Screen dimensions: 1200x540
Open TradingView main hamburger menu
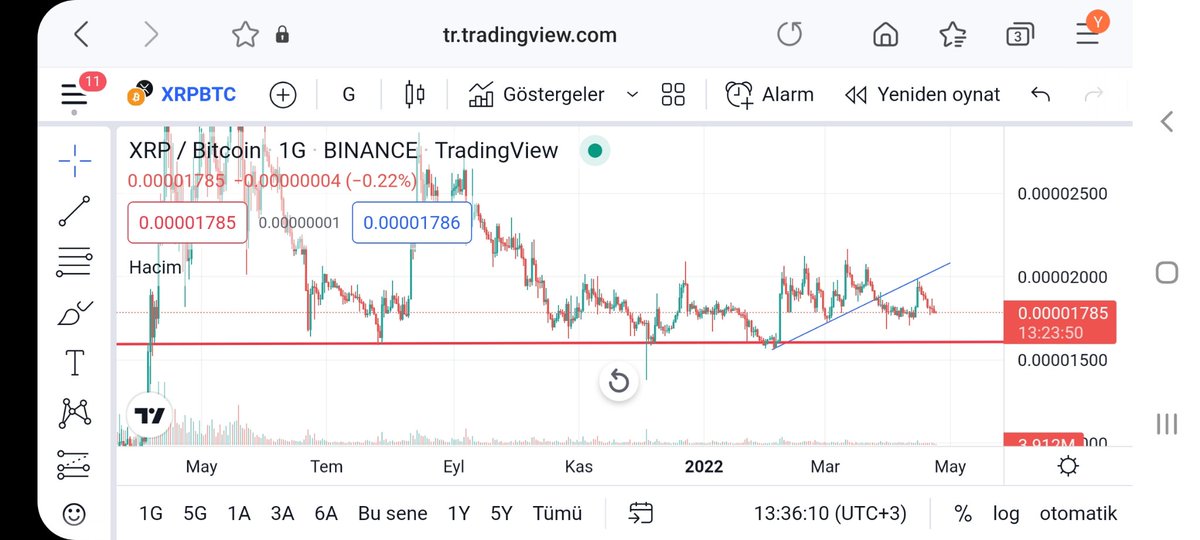[75, 95]
